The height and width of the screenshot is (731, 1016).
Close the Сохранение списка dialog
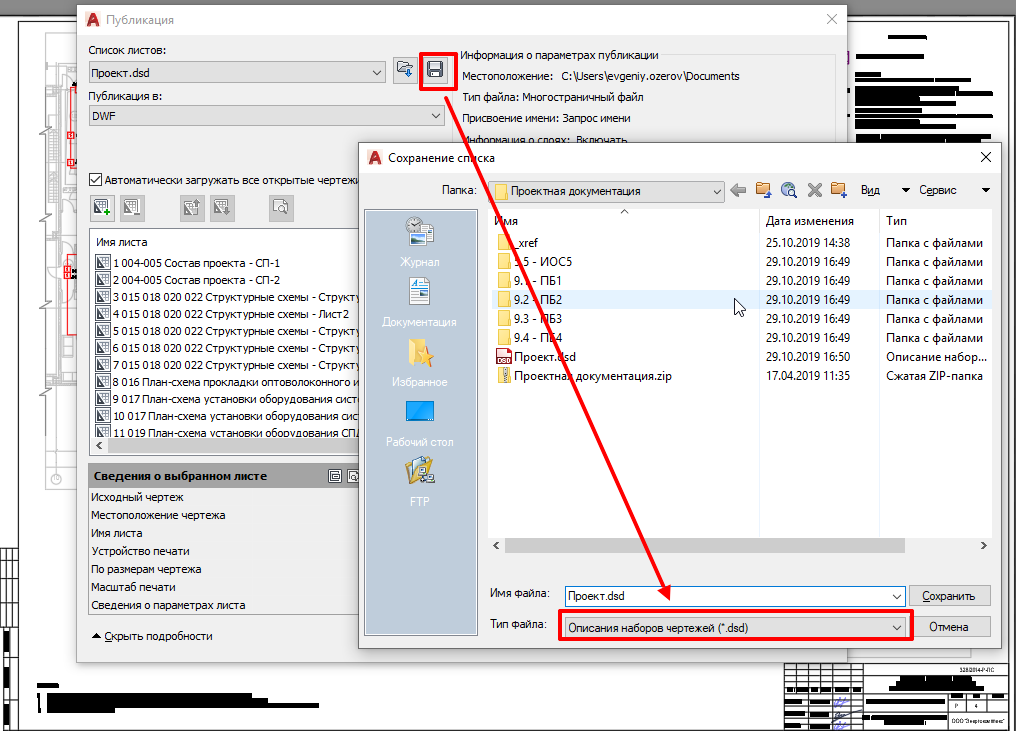pos(986,157)
